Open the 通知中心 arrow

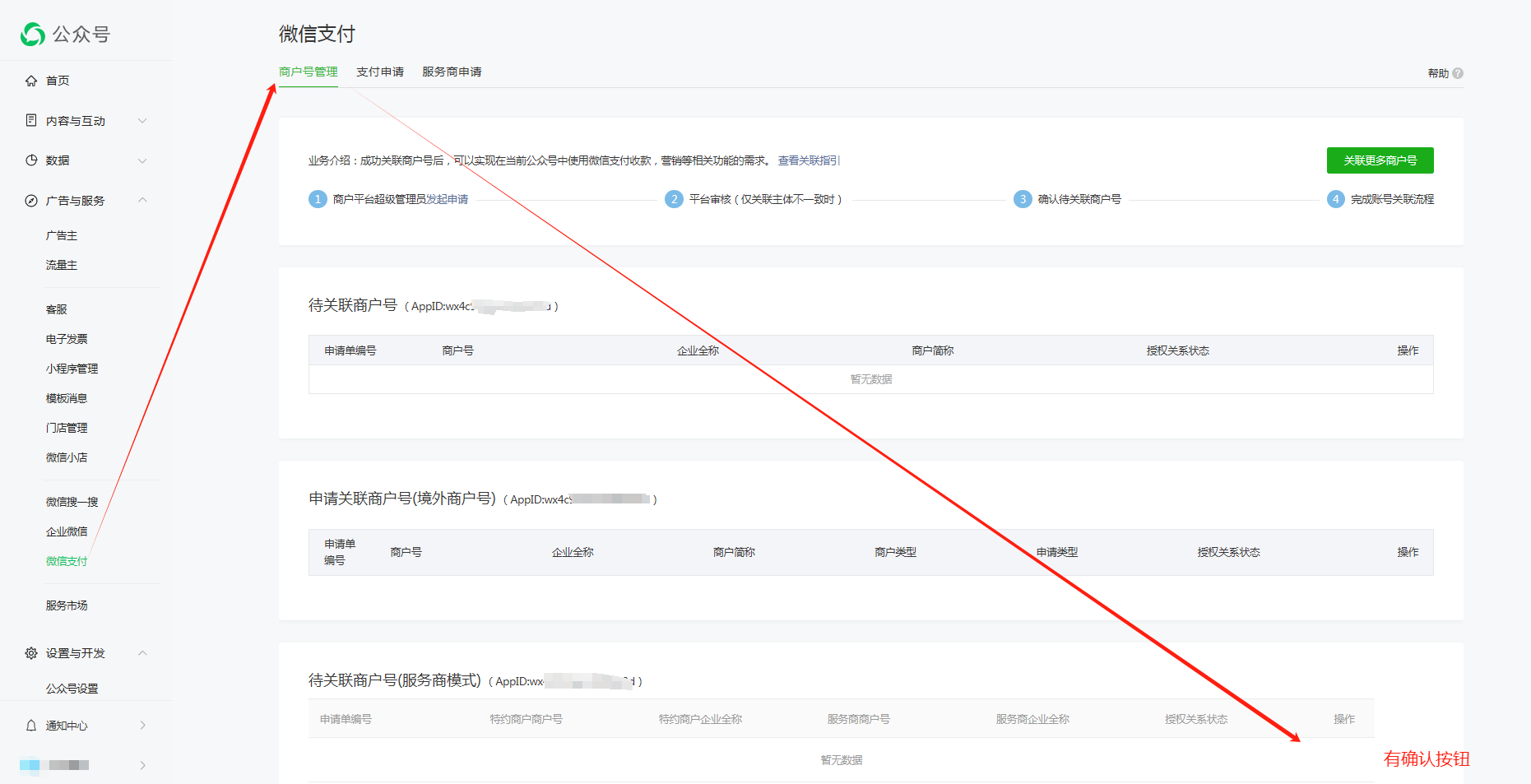(x=142, y=726)
